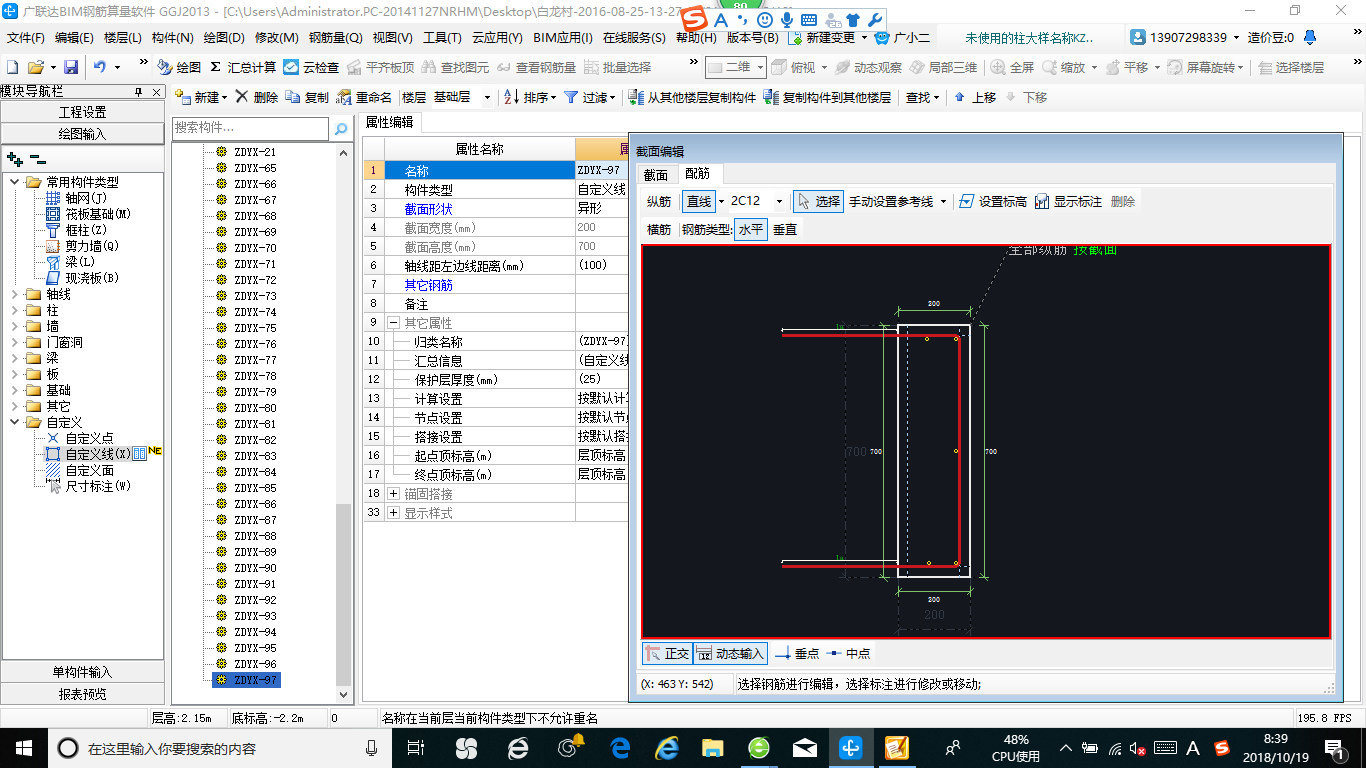Image resolution: width=1366 pixels, height=768 pixels.
Task: Click 从其他楼层复制构件 icon
Action: tap(692, 97)
